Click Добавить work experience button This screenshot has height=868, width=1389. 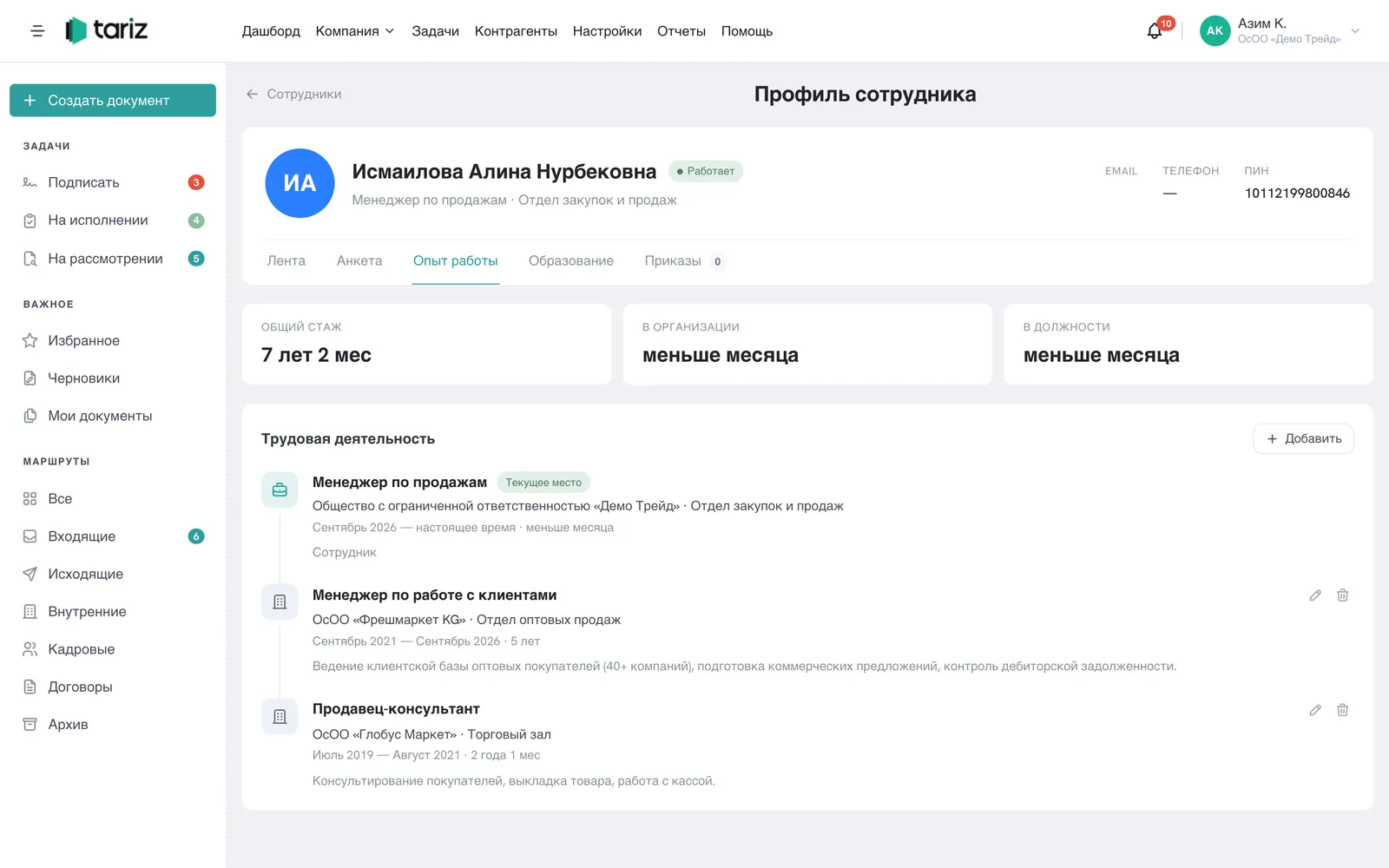point(1303,439)
